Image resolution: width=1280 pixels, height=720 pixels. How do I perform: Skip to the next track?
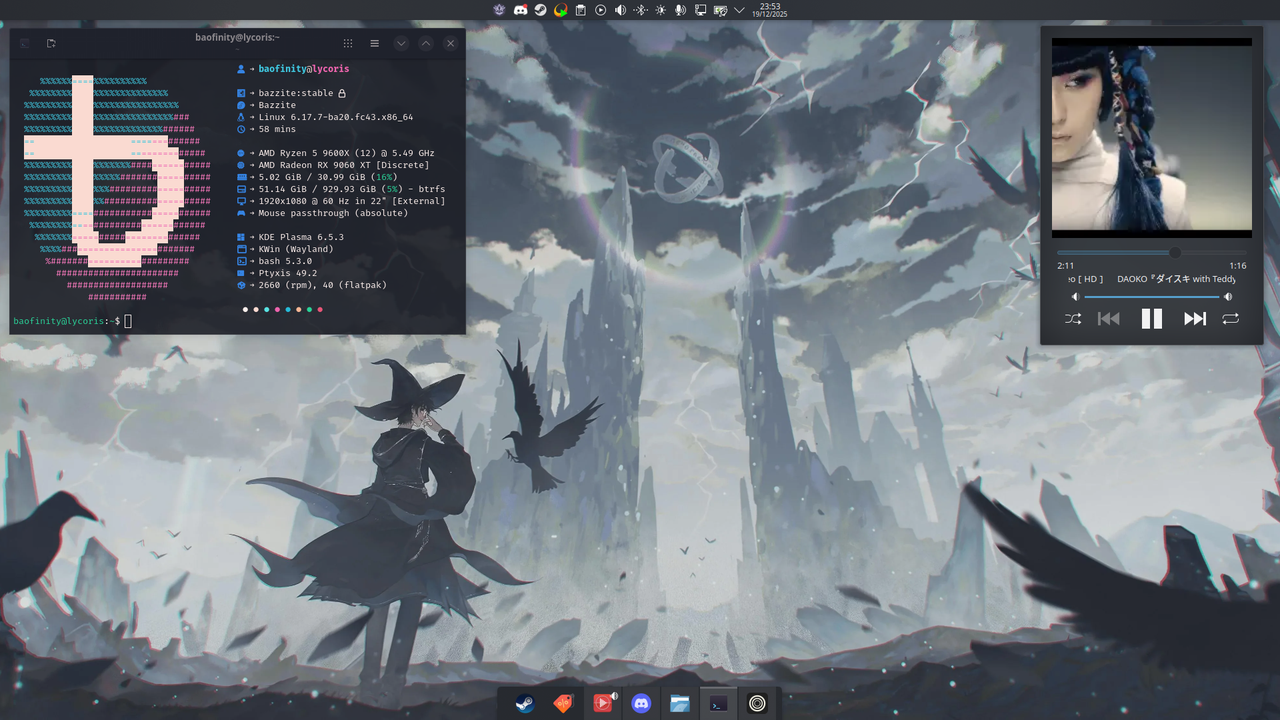point(1194,318)
